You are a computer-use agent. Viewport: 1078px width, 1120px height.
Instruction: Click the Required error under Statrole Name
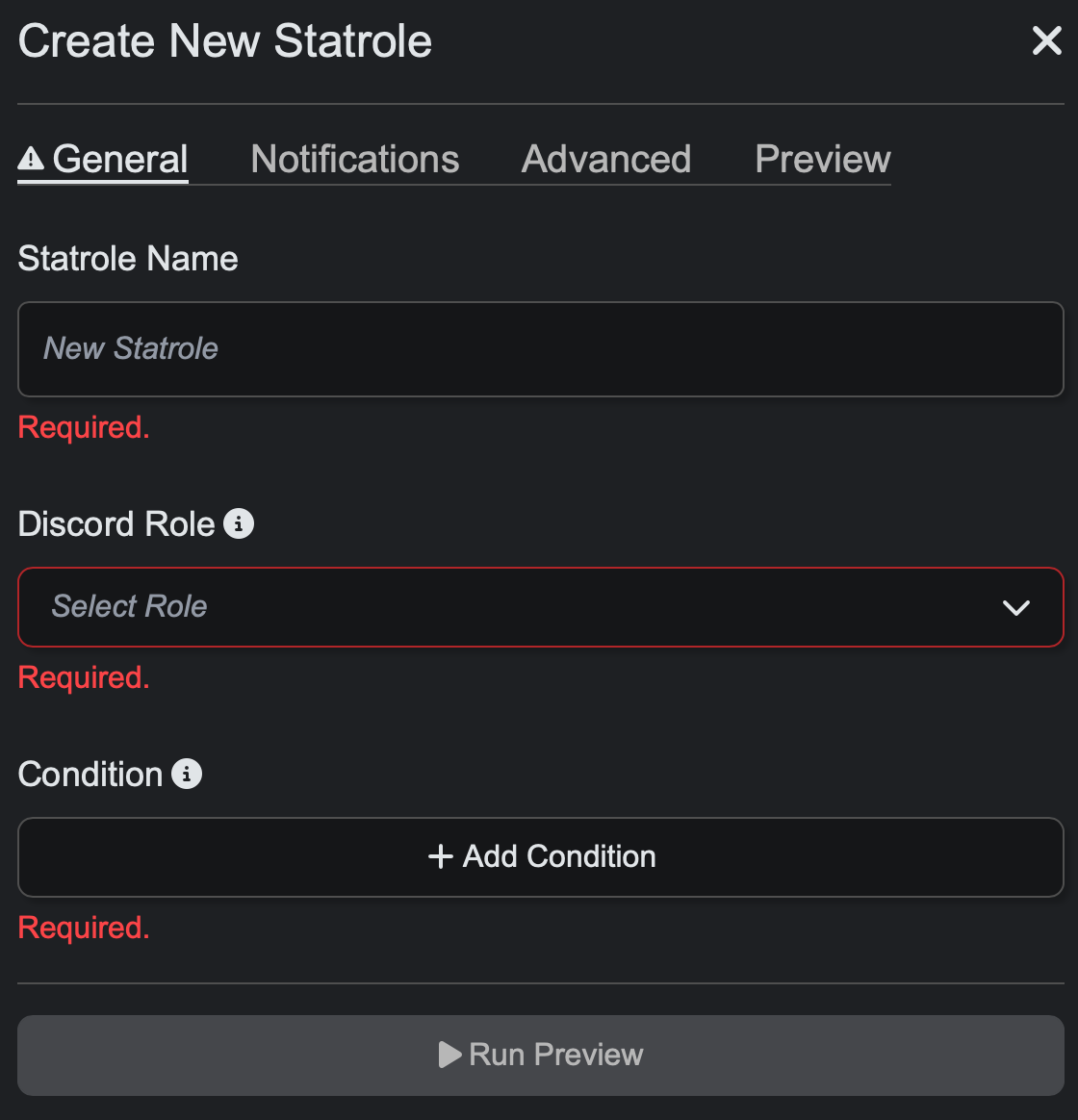click(84, 427)
